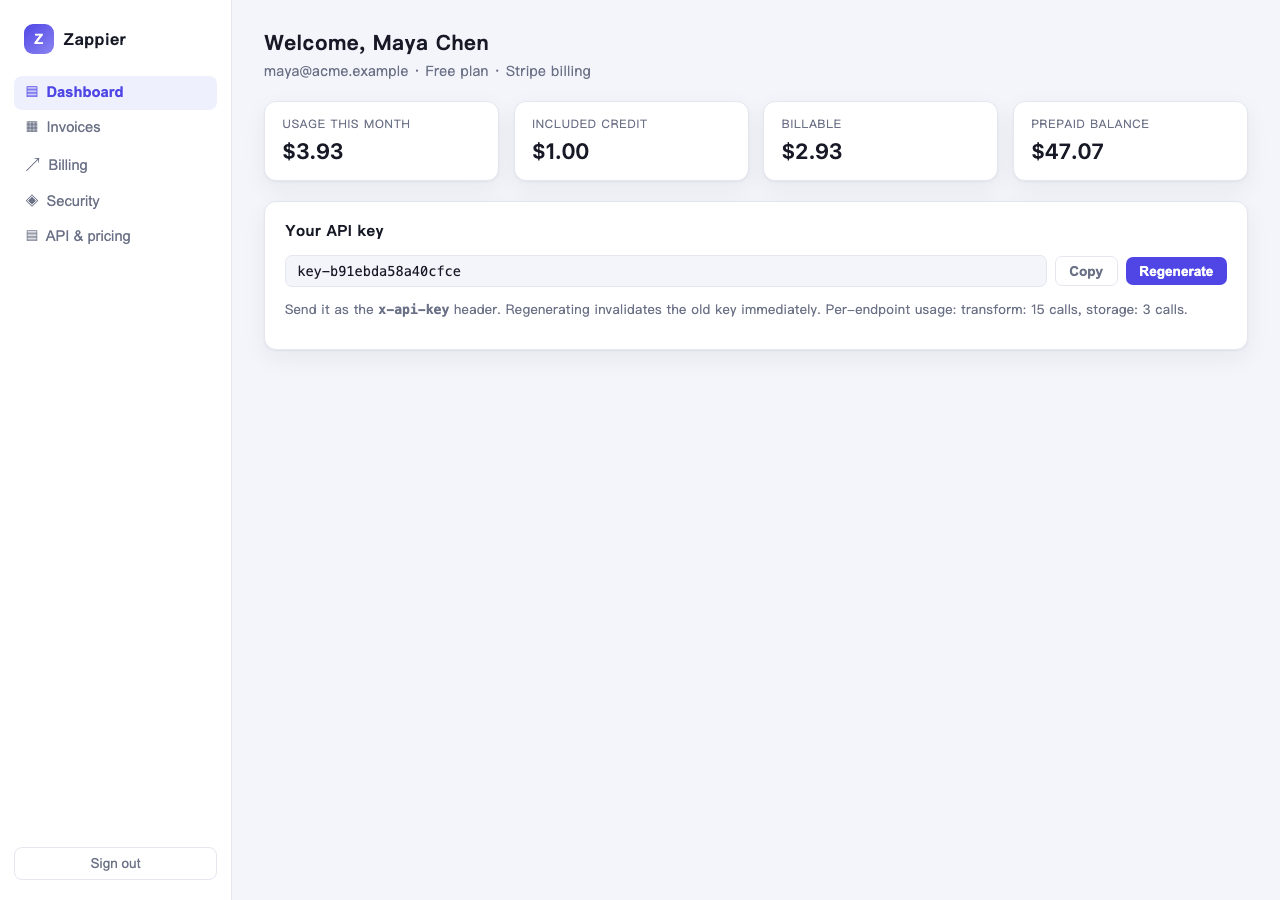The height and width of the screenshot is (900, 1280).
Task: Click the Security diamond icon
Action: click(x=32, y=200)
